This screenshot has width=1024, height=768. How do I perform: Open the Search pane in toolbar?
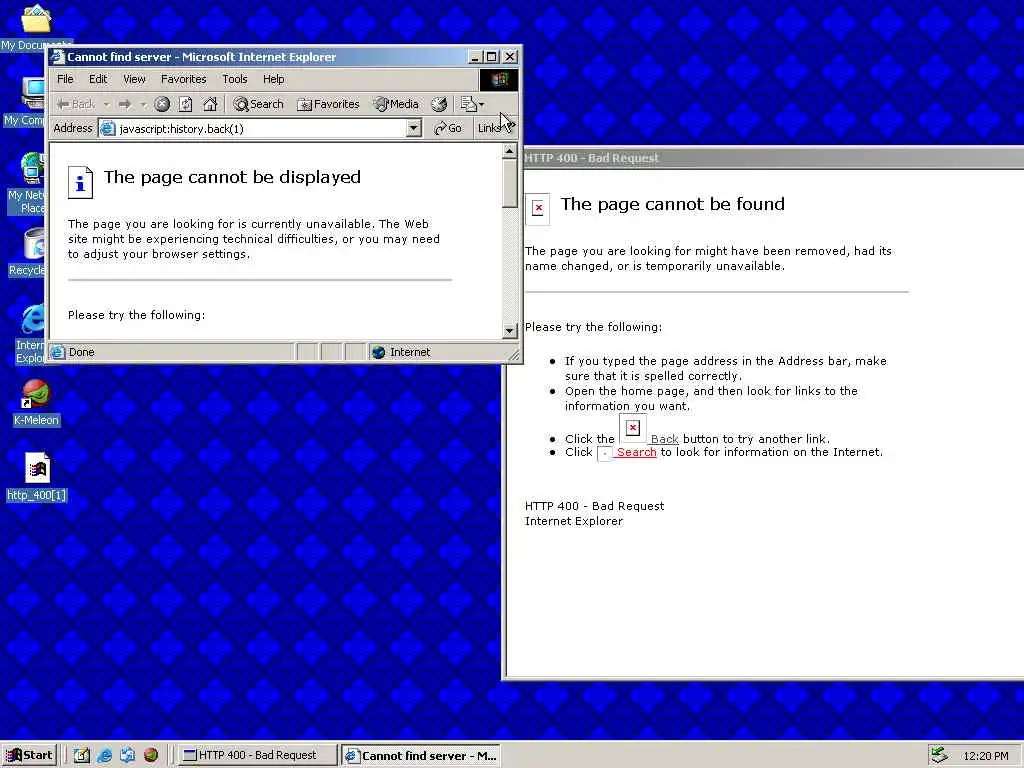point(259,104)
